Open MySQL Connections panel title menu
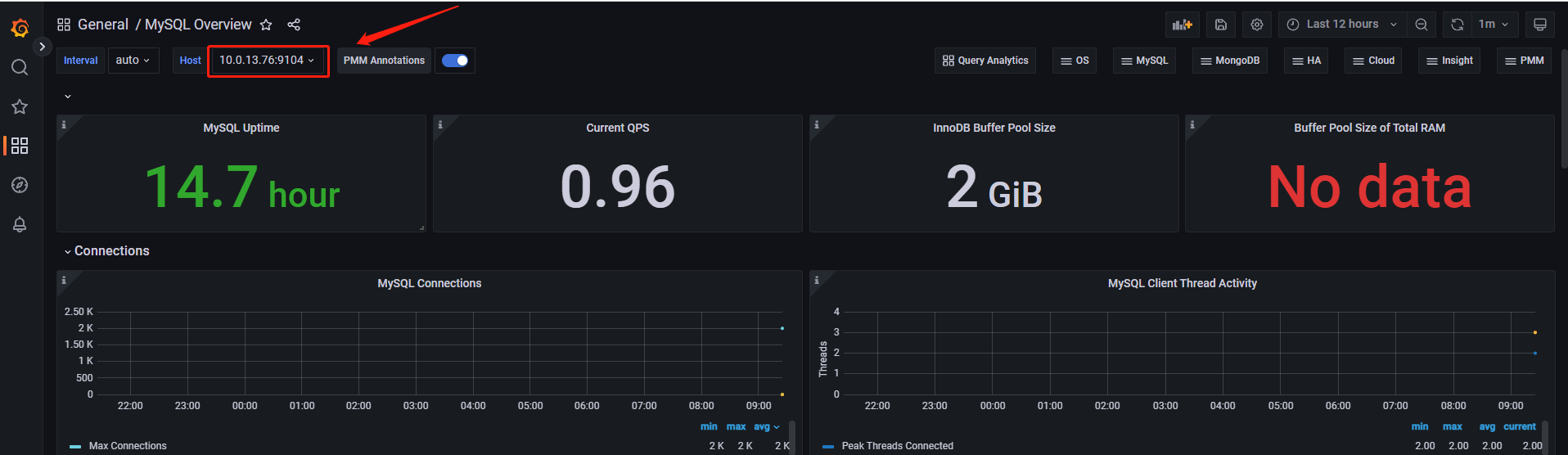 [430, 283]
